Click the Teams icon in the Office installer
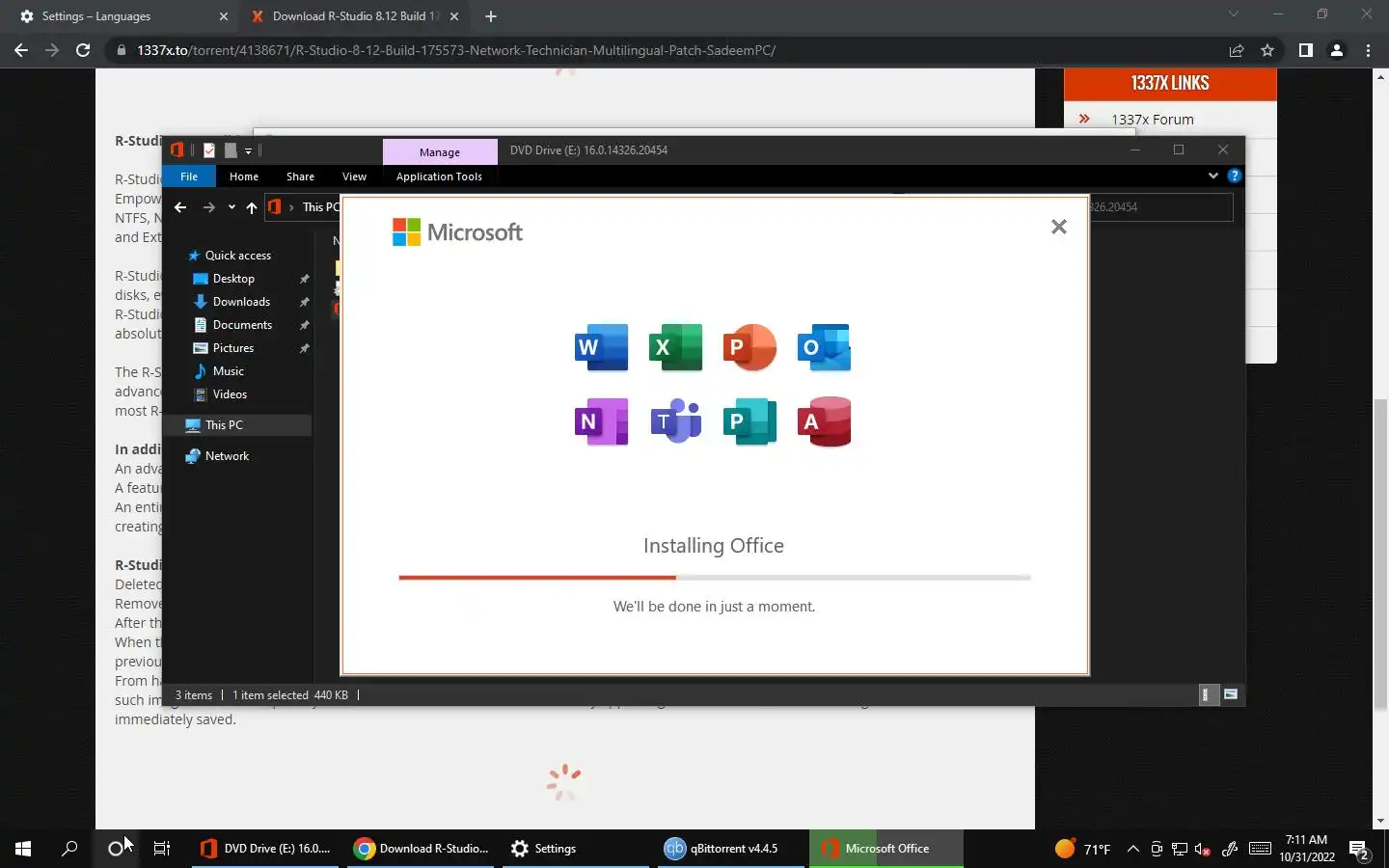 coord(675,421)
